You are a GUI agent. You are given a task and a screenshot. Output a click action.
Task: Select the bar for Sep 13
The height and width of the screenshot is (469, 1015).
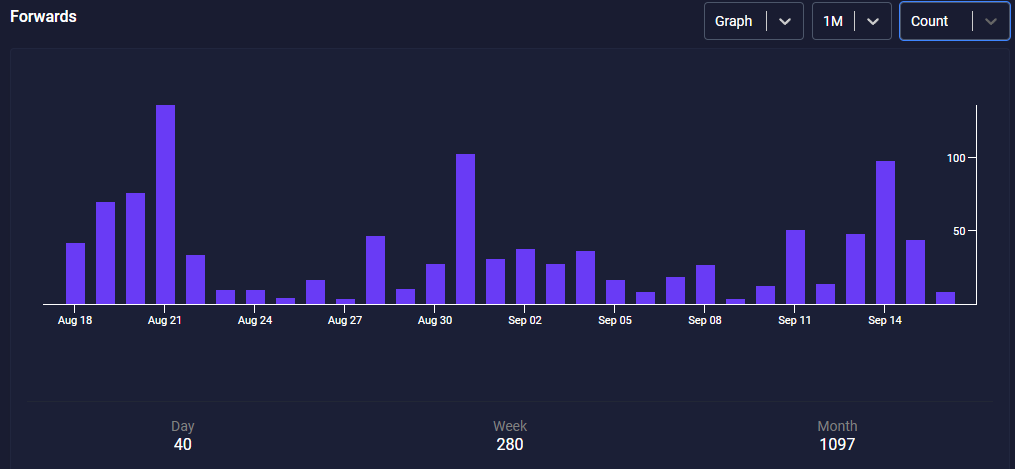point(855,268)
